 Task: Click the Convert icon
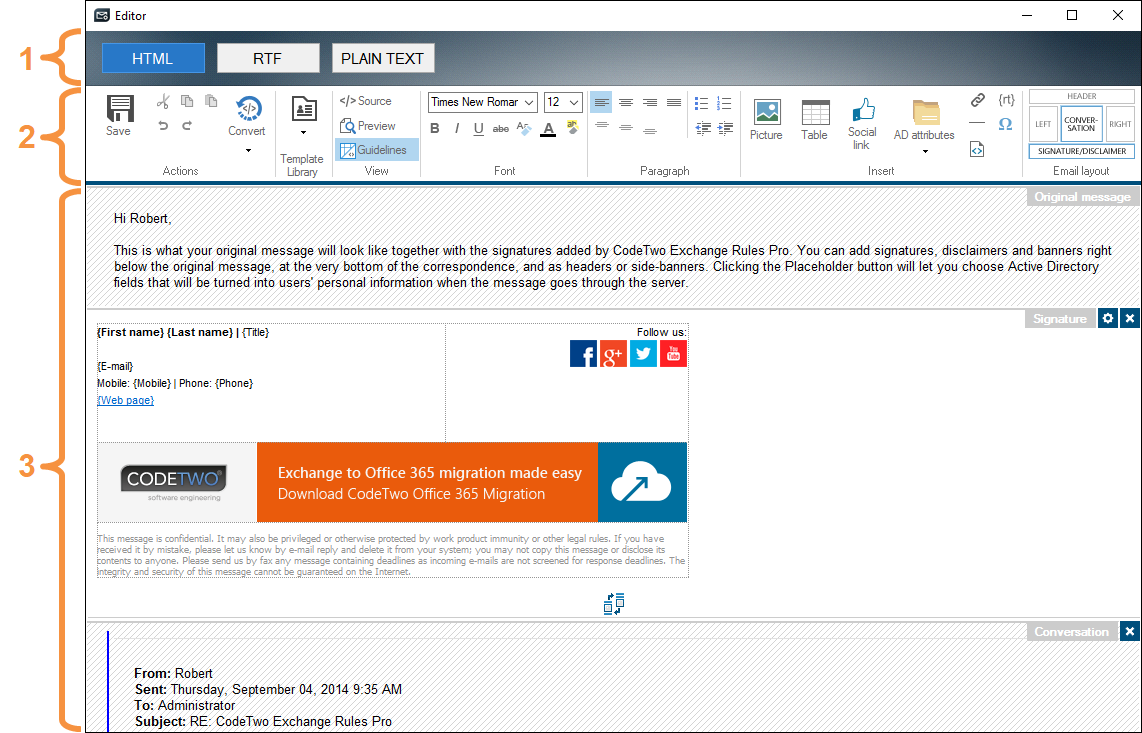pos(248,108)
